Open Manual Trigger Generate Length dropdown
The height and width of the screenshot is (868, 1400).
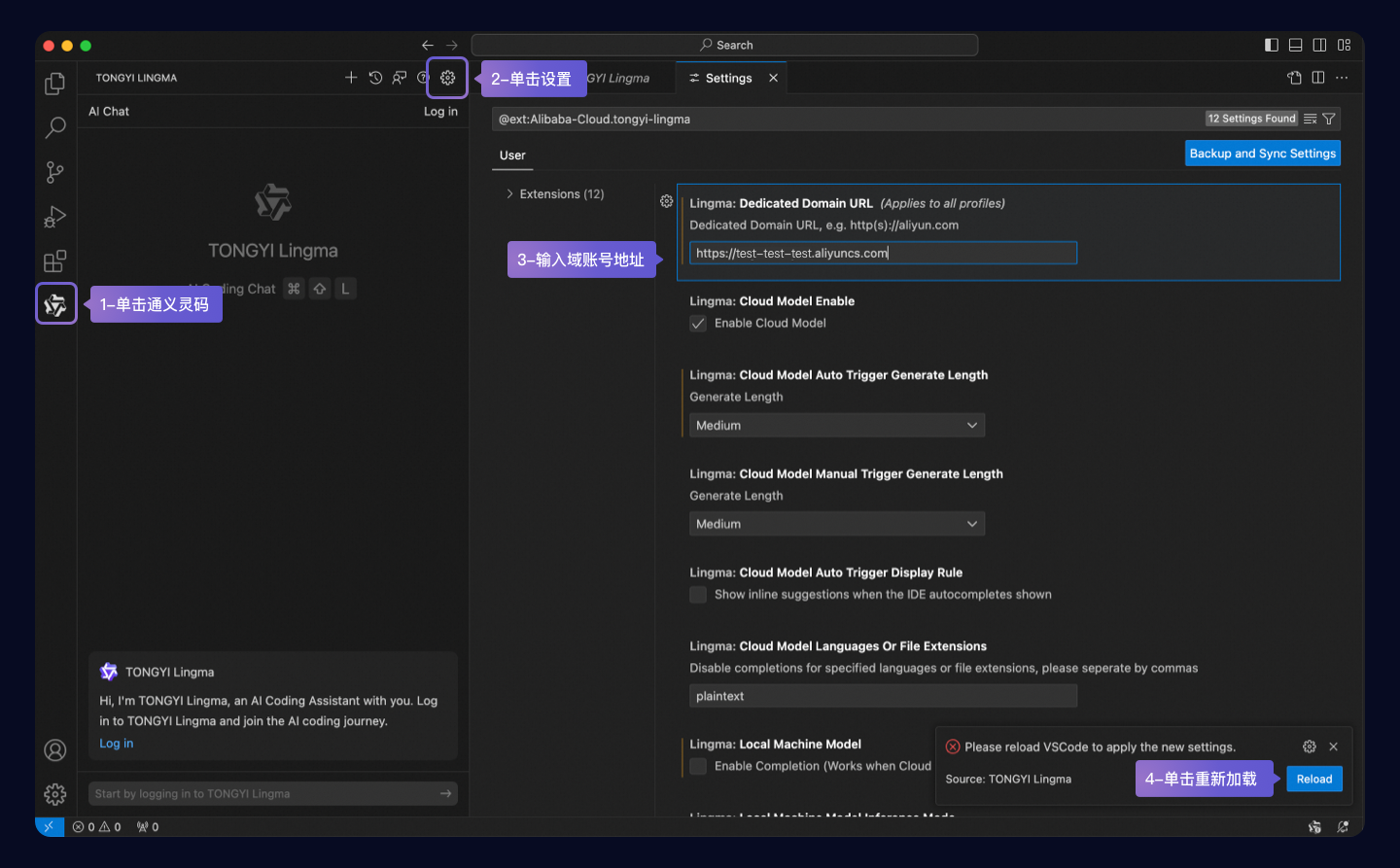click(x=837, y=524)
